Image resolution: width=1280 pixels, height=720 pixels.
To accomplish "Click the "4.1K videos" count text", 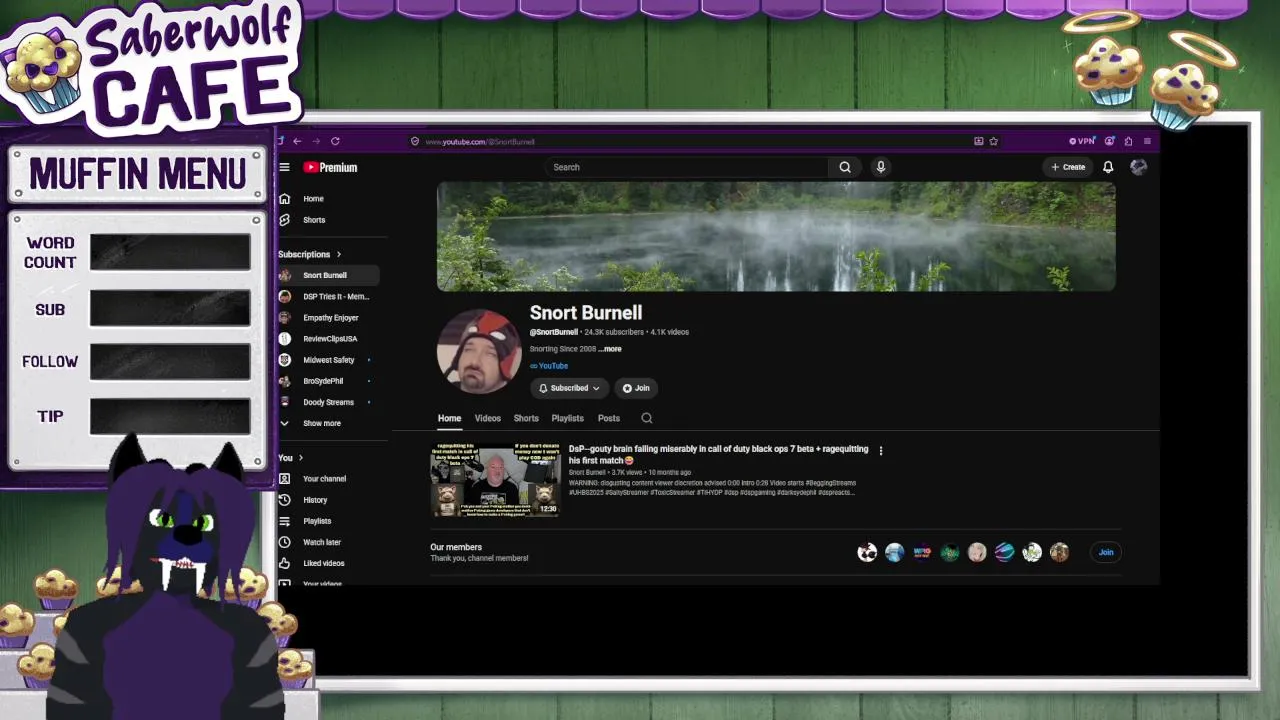I will [670, 332].
